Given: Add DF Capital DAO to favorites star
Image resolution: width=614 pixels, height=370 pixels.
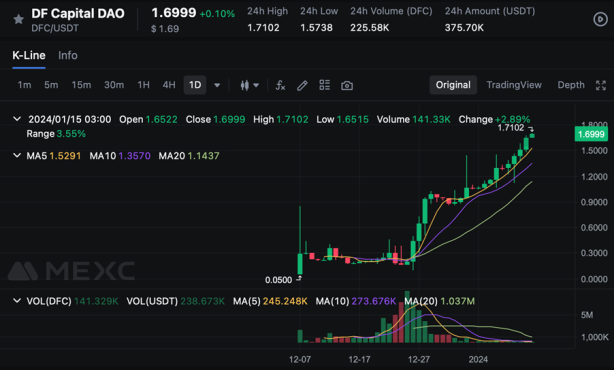Looking at the screenshot, I should point(18,19).
